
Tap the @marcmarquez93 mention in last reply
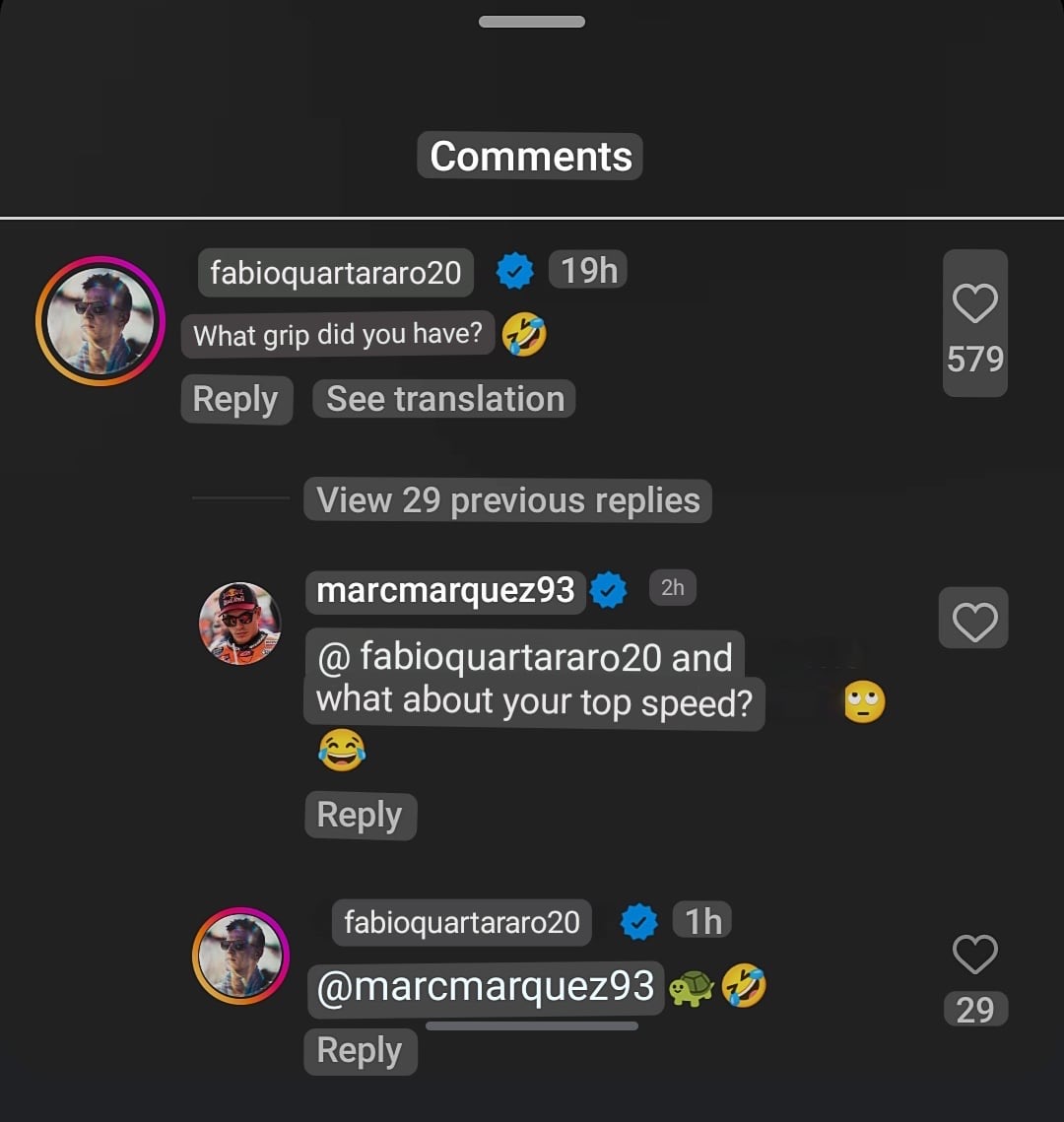485,987
